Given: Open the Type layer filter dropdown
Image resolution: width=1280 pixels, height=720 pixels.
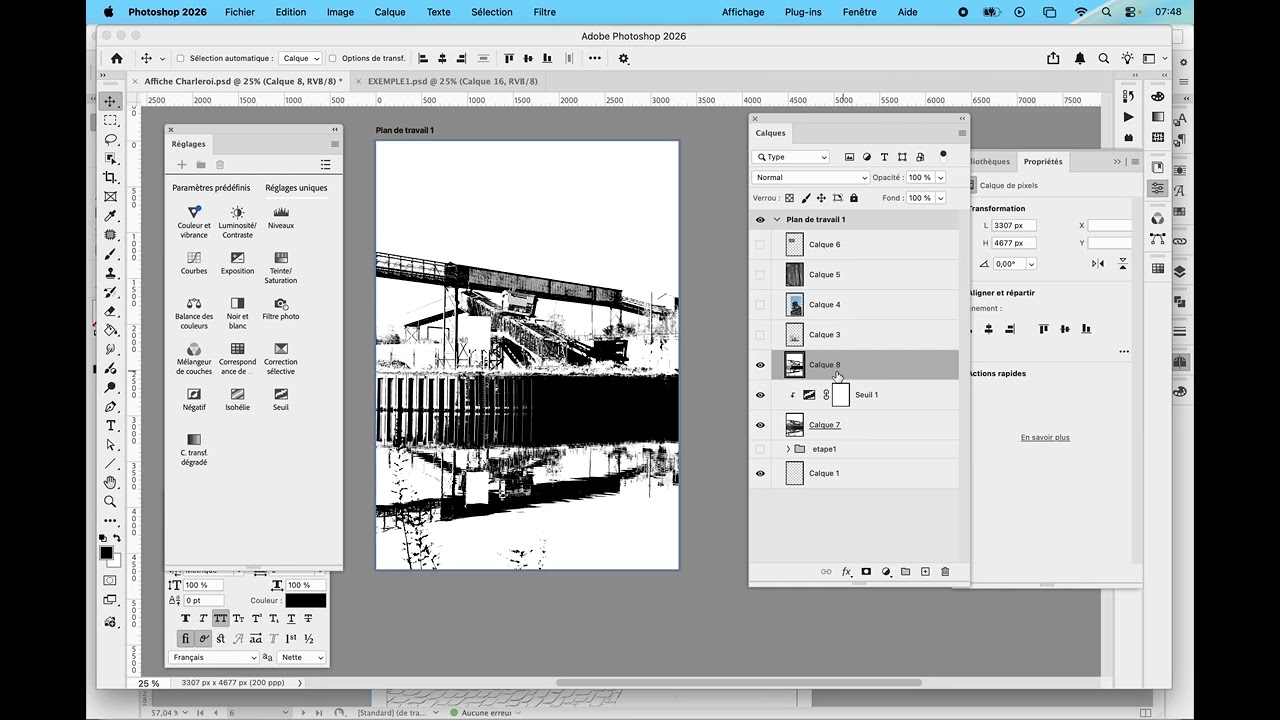Looking at the screenshot, I should [x=791, y=157].
